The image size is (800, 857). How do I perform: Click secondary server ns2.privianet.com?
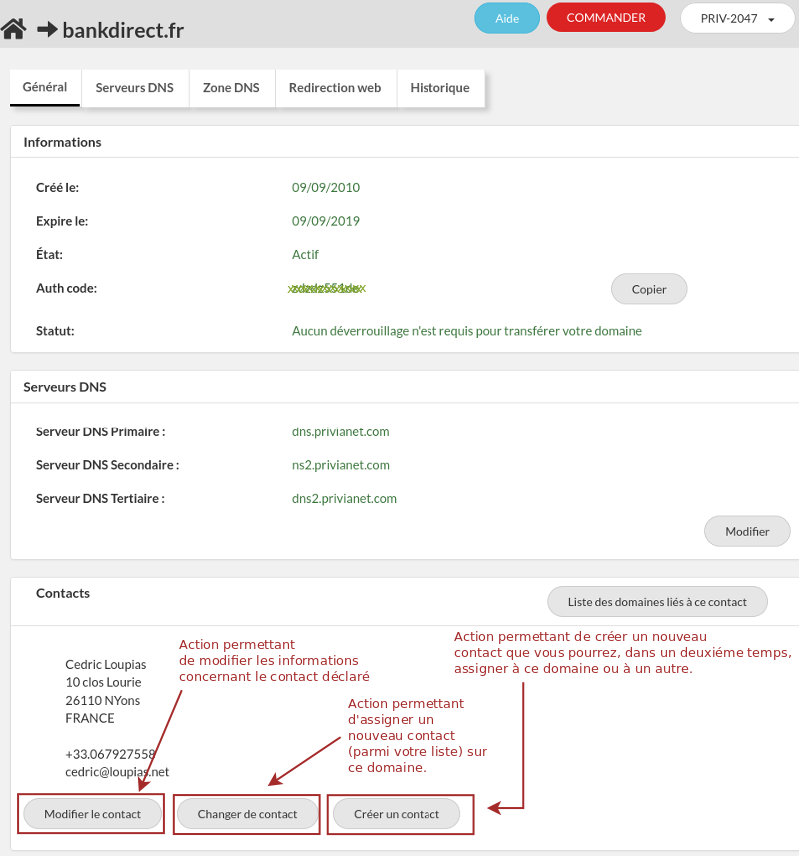[340, 465]
